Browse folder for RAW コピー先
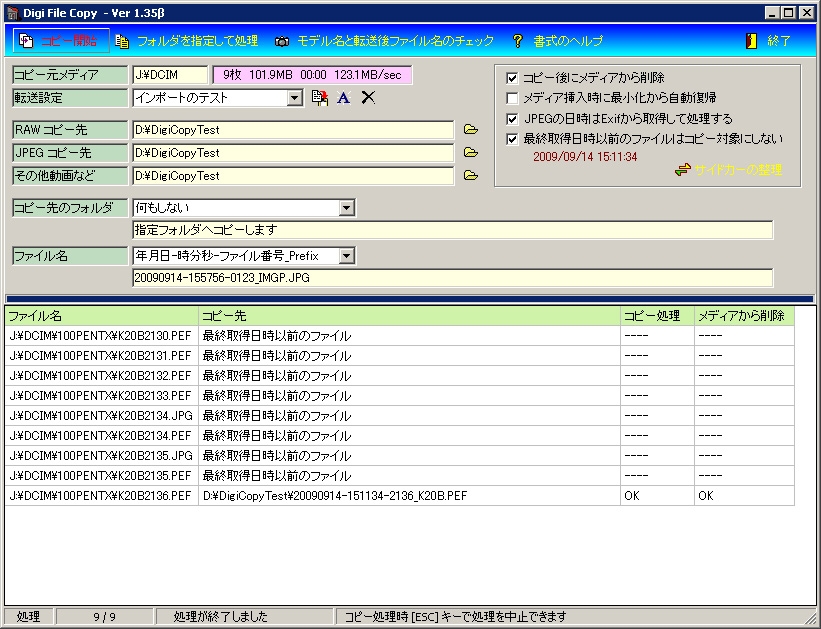Screen dimensions: 821x629 tap(471, 129)
